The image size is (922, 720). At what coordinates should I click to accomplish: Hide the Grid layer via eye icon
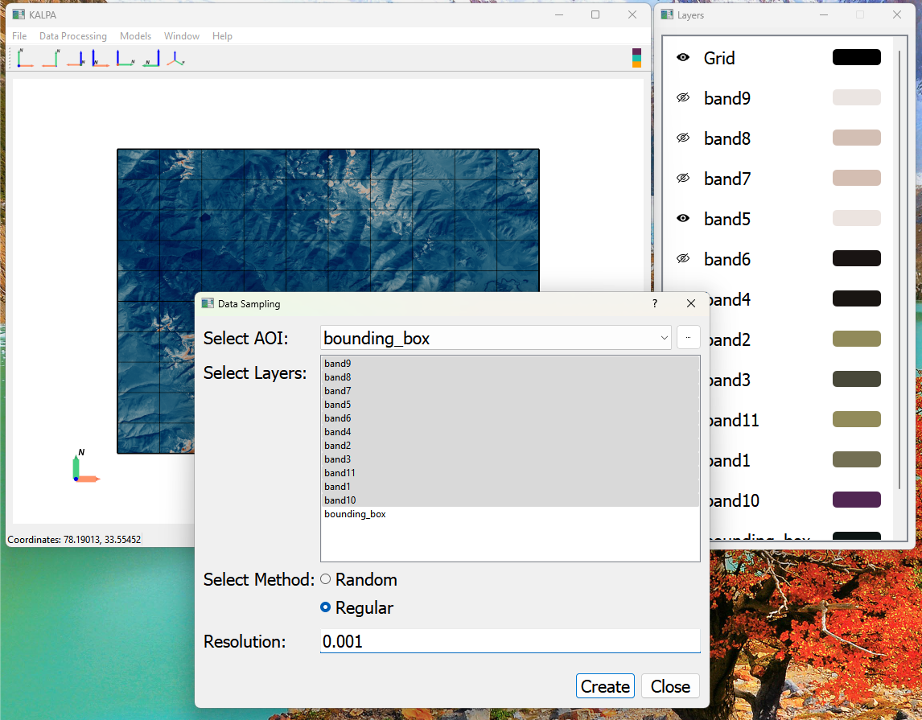pyautogui.click(x=683, y=58)
